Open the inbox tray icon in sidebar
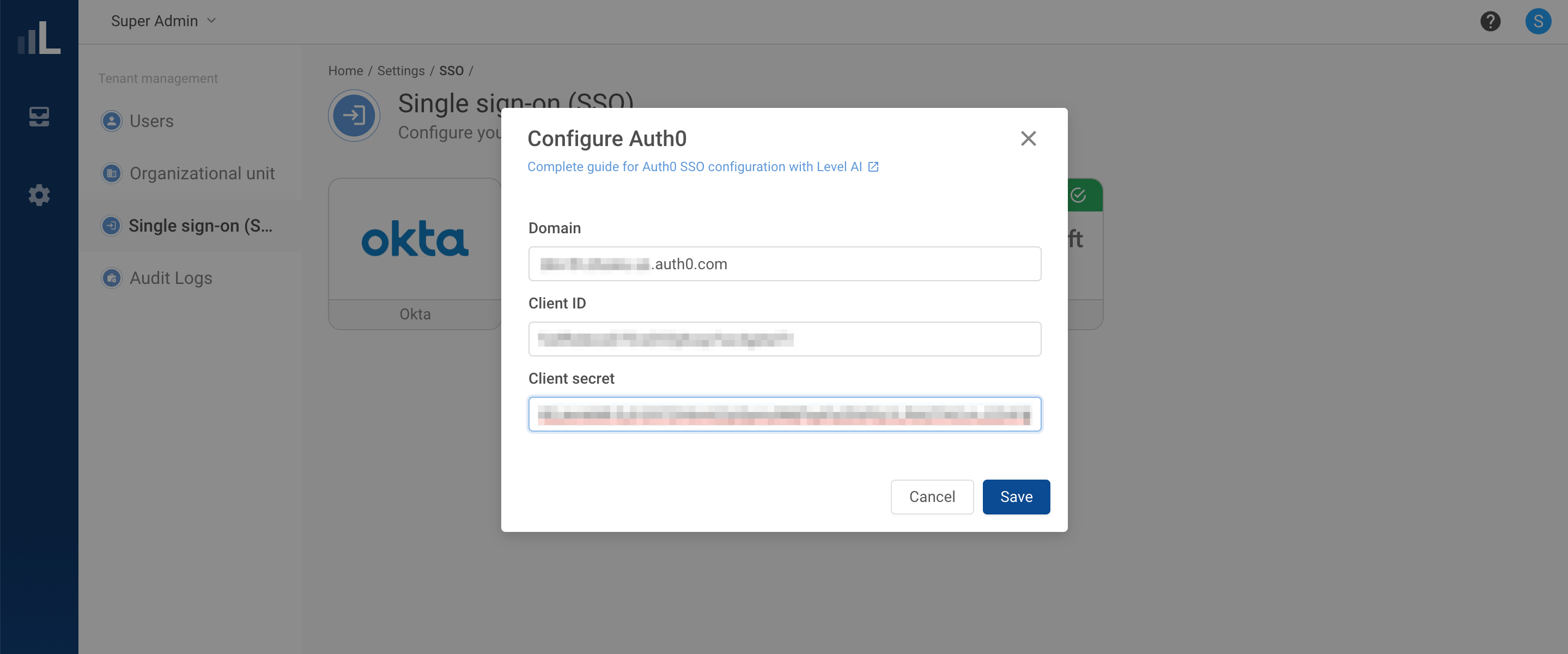 39,116
